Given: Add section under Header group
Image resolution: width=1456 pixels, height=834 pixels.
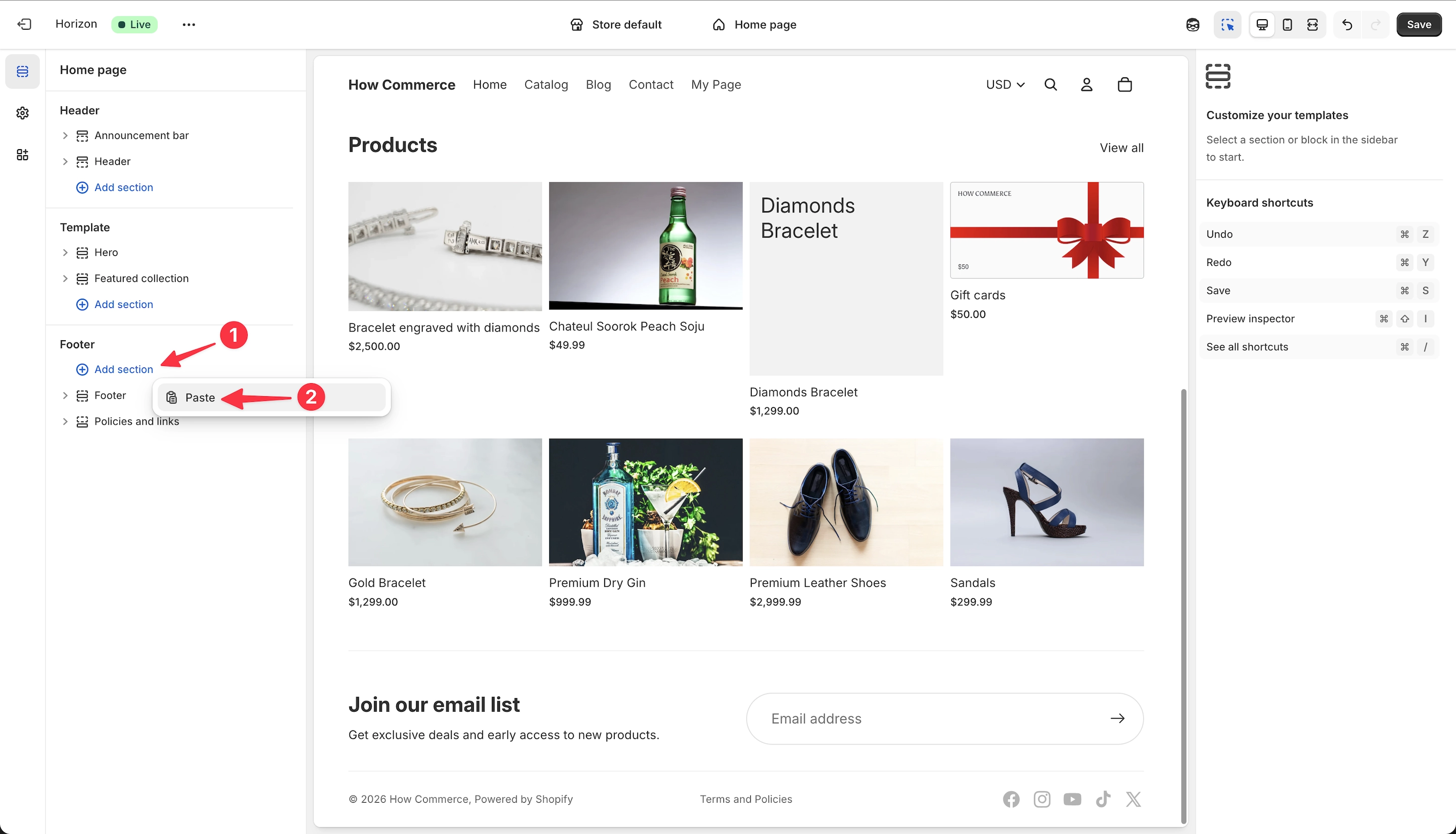Looking at the screenshot, I should click(115, 188).
